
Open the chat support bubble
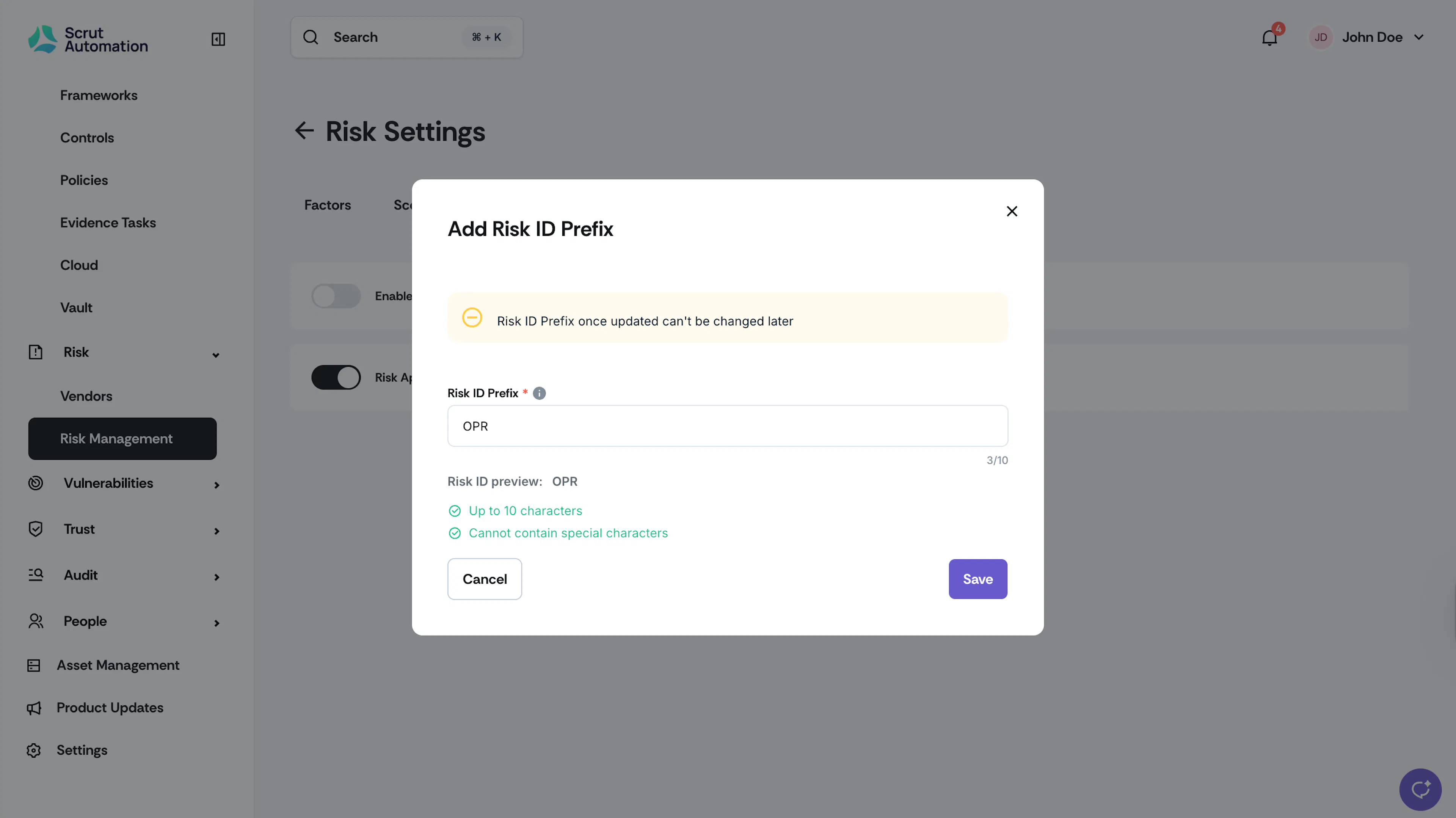click(1420, 788)
